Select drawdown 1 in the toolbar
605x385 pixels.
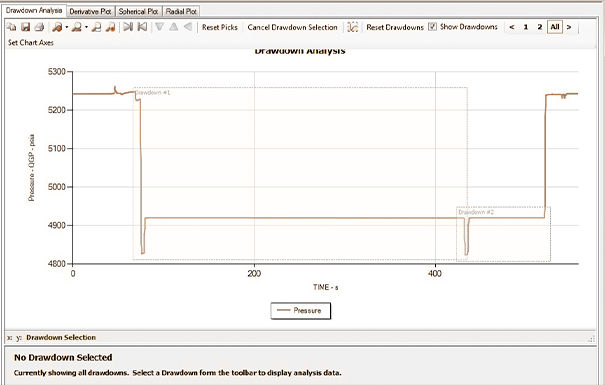(526, 27)
